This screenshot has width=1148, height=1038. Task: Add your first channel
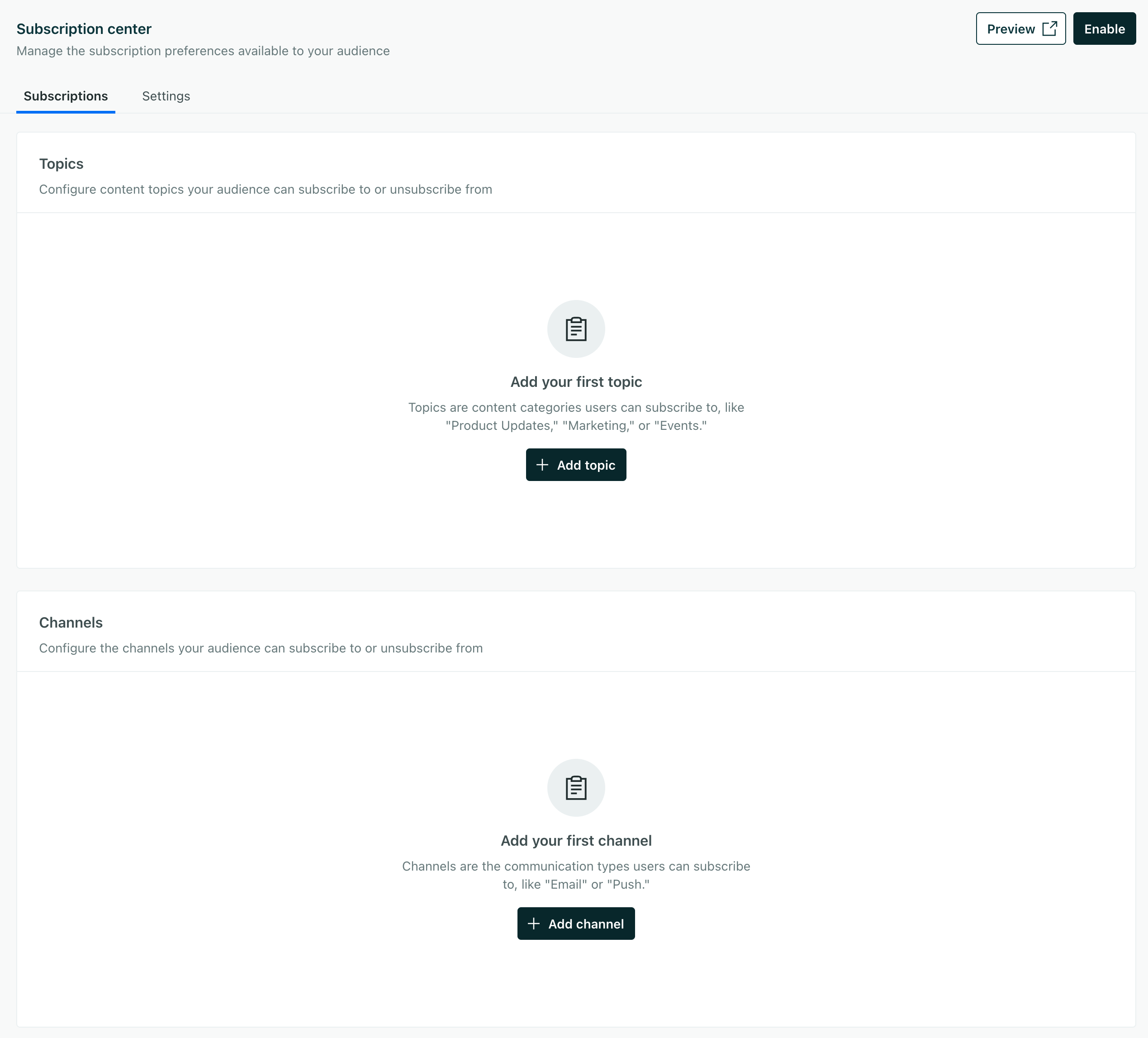coord(576,924)
